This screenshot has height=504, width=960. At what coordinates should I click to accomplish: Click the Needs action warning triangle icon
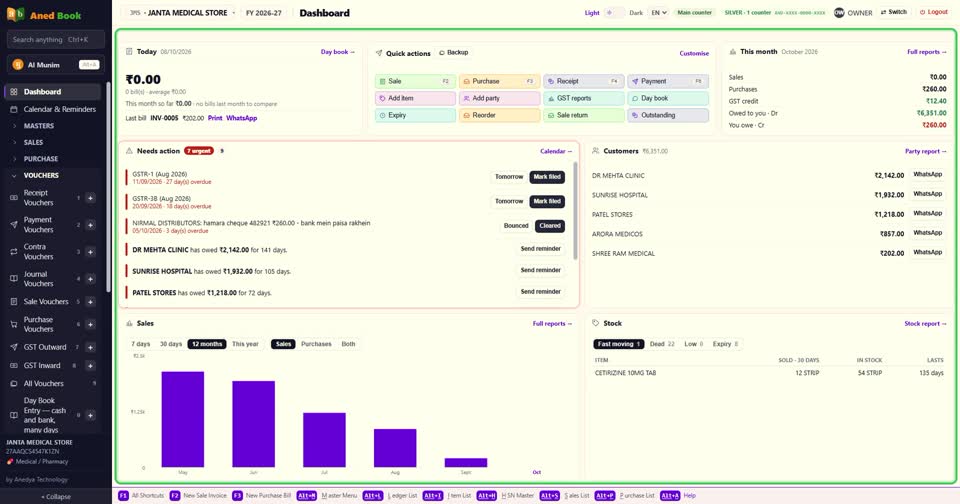tap(129, 151)
